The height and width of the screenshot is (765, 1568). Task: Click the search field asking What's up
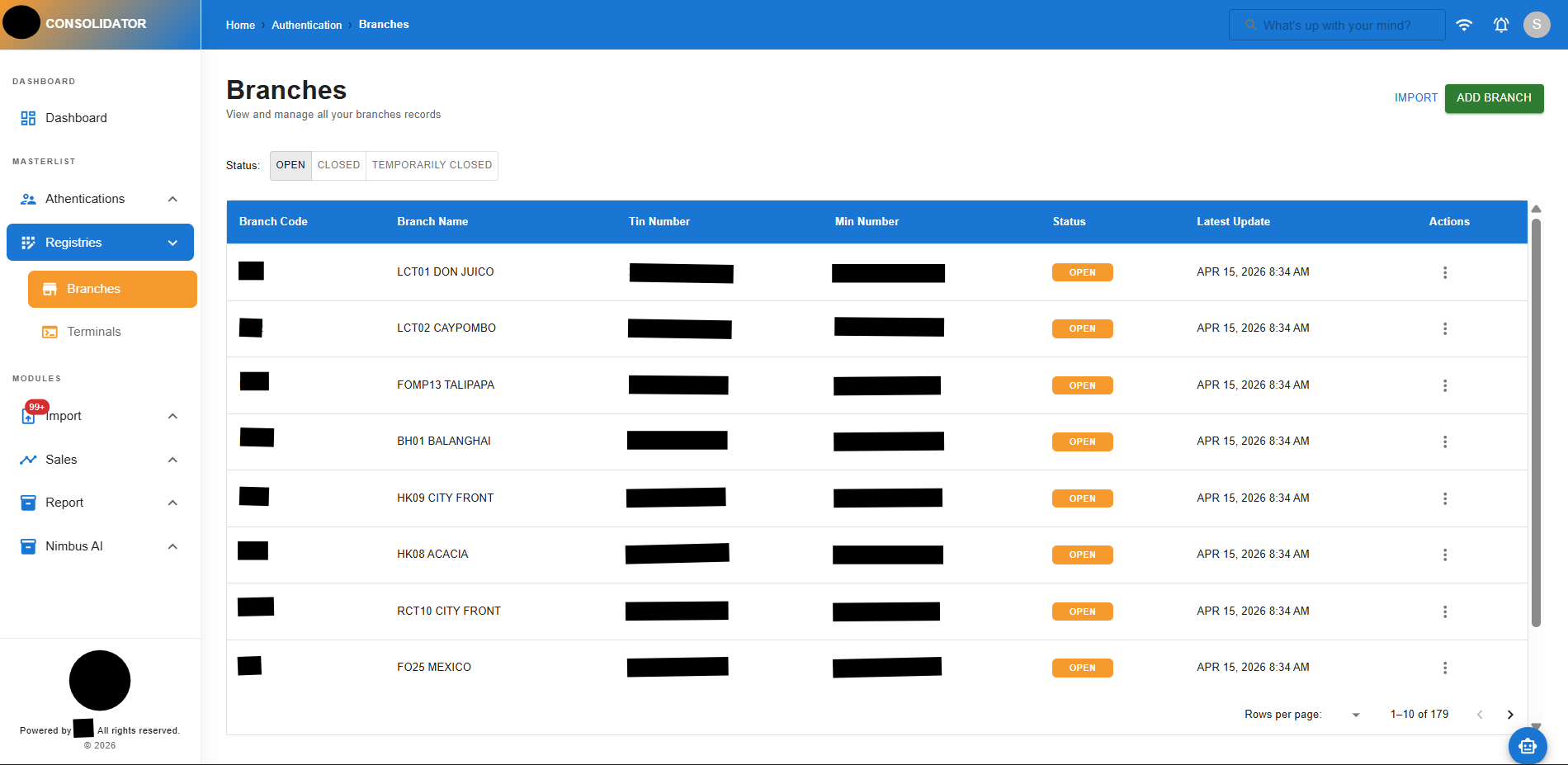click(x=1337, y=25)
